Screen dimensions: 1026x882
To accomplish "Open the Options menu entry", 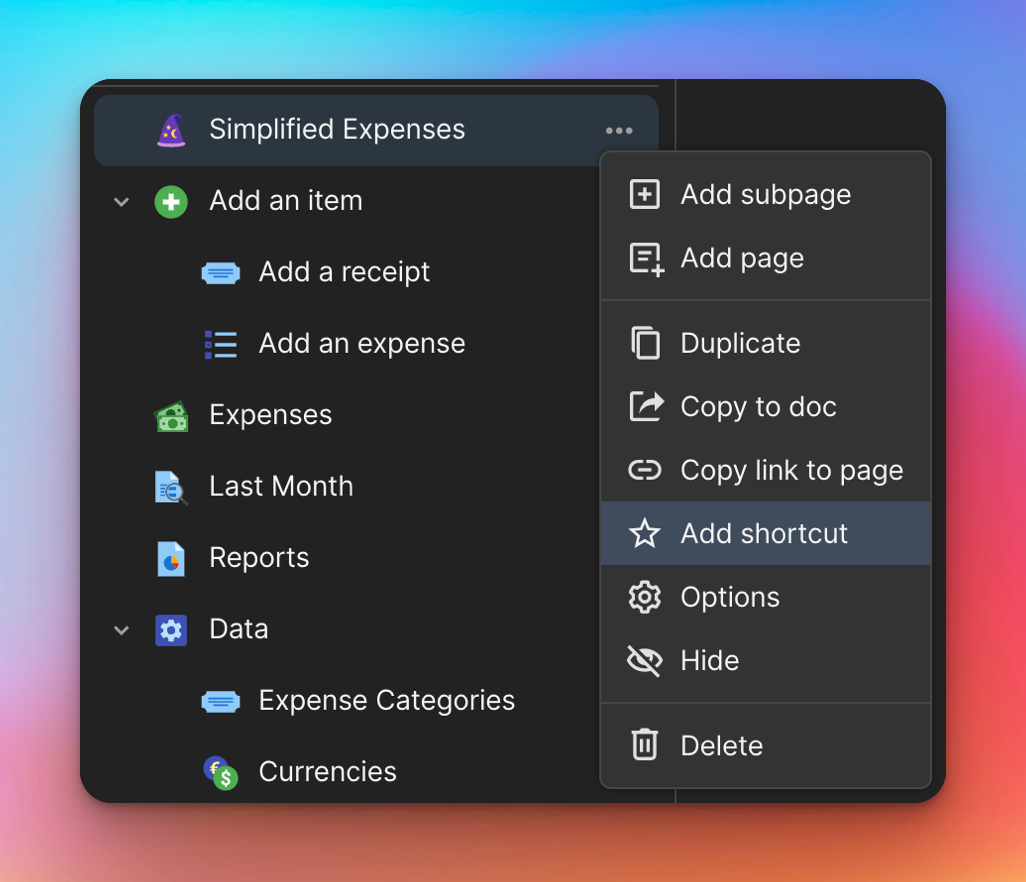I will click(x=729, y=597).
